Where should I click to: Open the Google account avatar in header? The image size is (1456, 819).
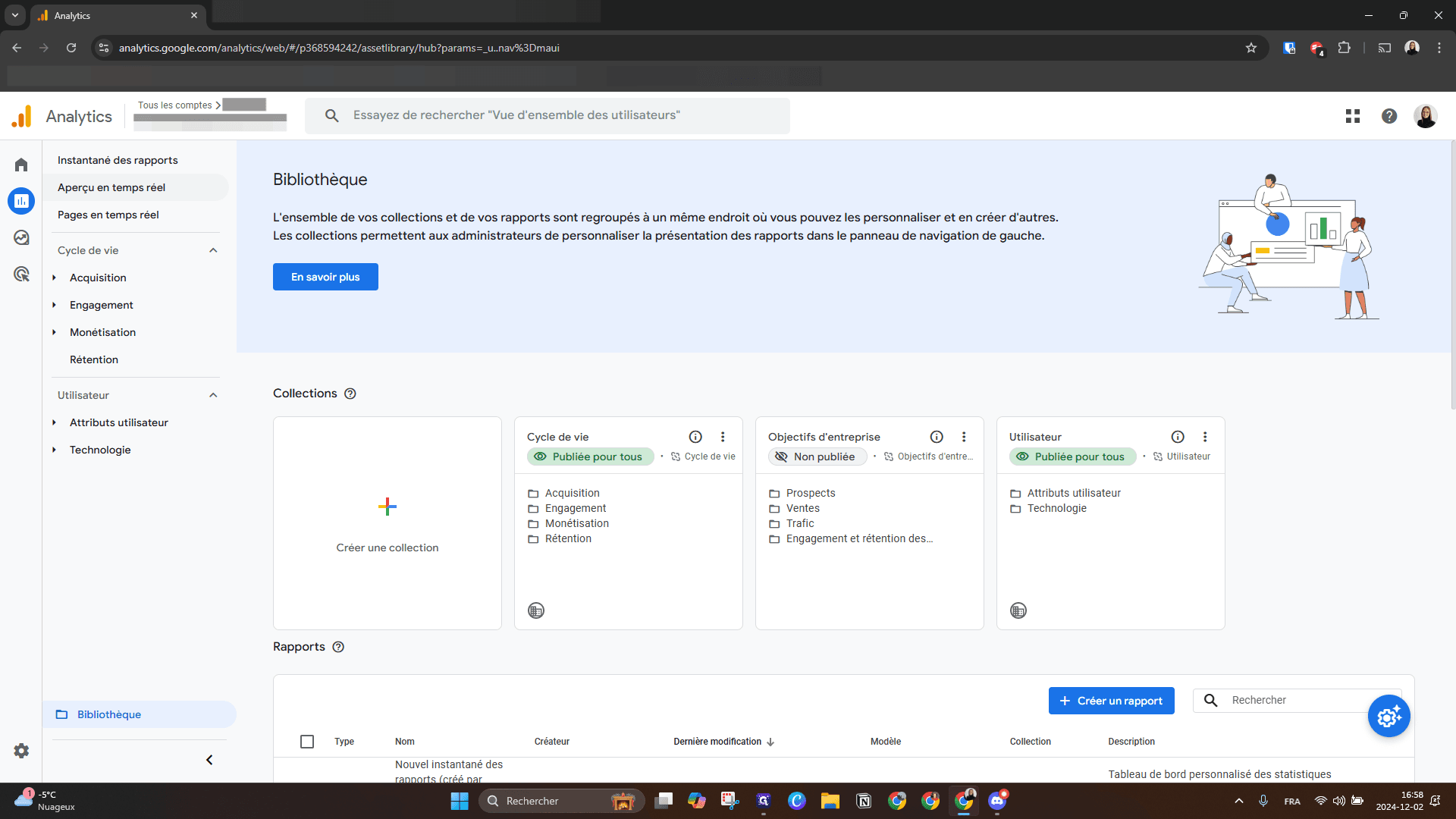[x=1426, y=116]
